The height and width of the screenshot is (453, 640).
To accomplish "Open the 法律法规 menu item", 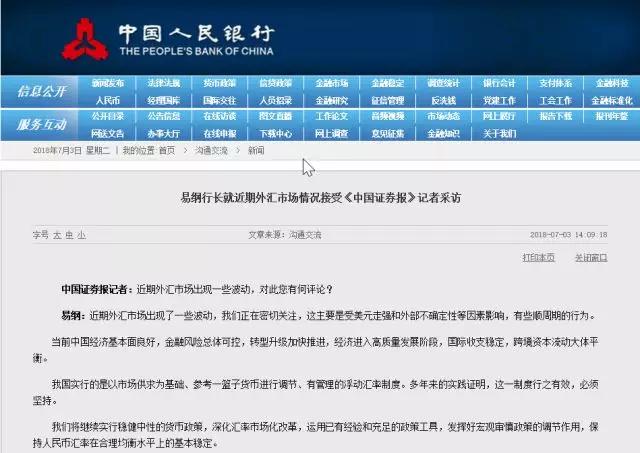I will point(164,83).
